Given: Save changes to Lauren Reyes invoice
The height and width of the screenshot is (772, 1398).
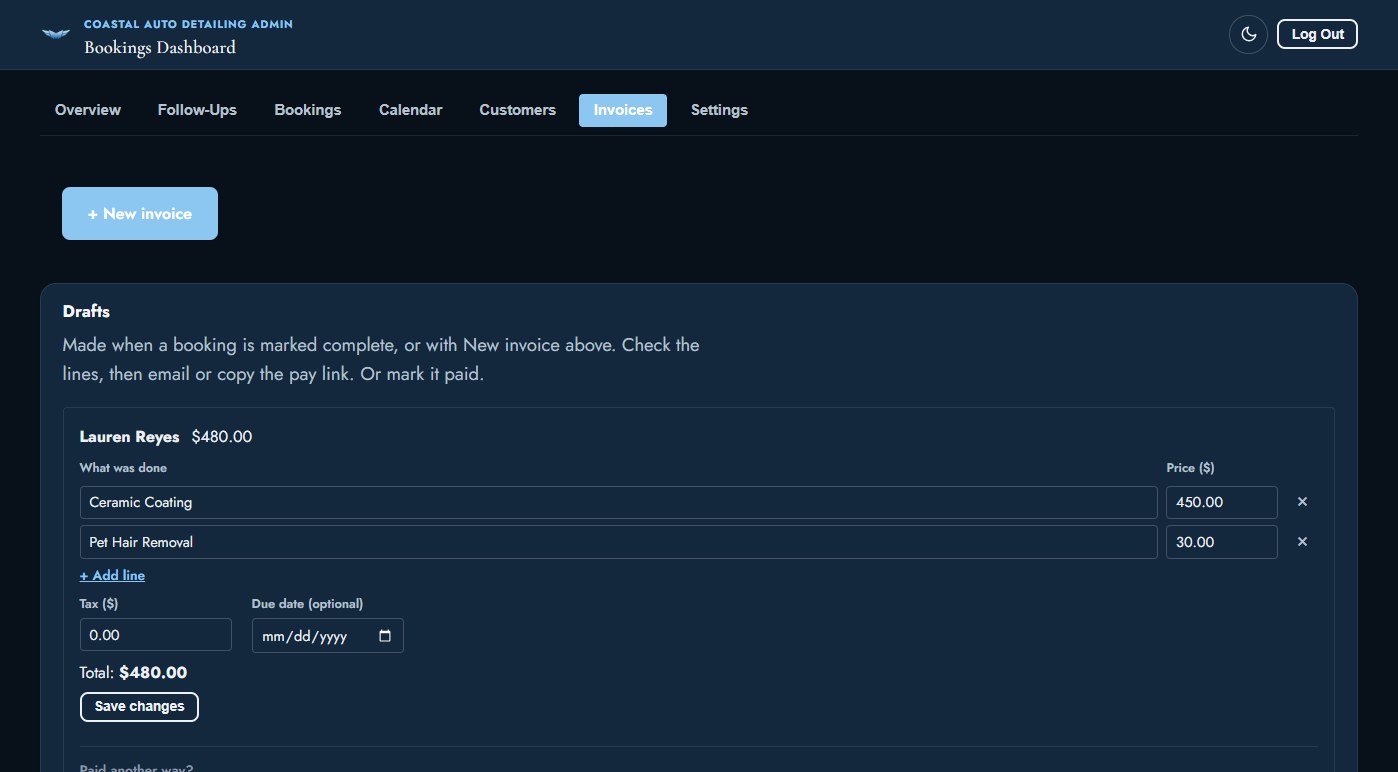Looking at the screenshot, I should (139, 706).
